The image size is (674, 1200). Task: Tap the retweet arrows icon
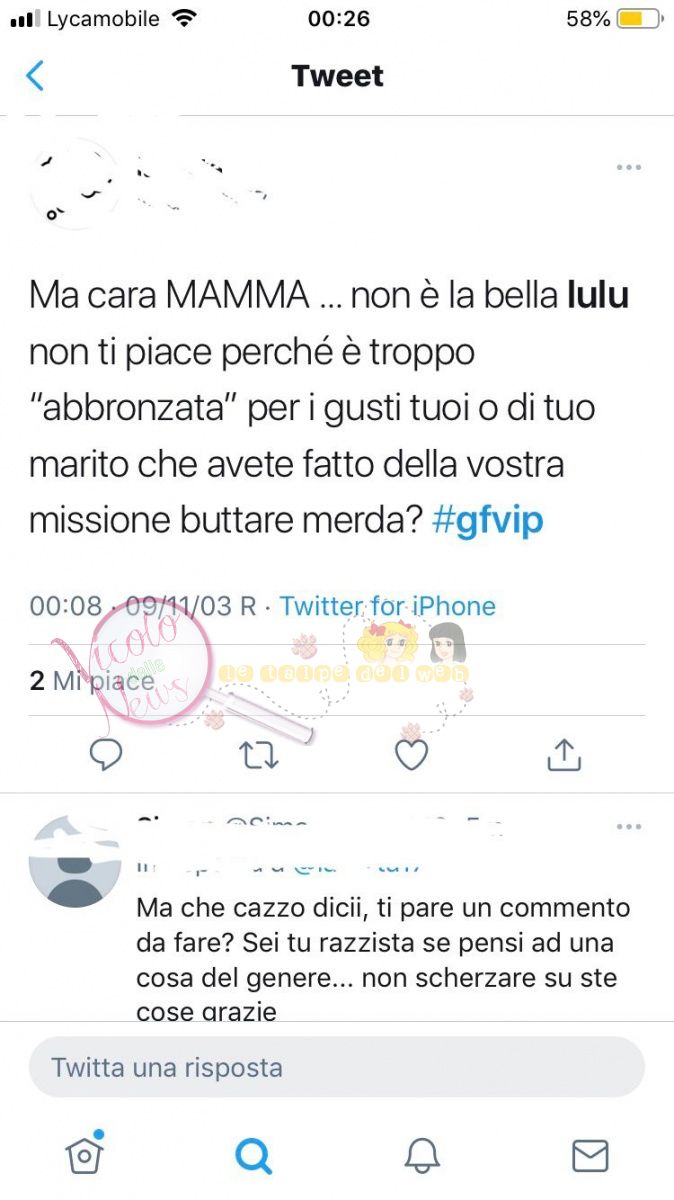click(259, 755)
